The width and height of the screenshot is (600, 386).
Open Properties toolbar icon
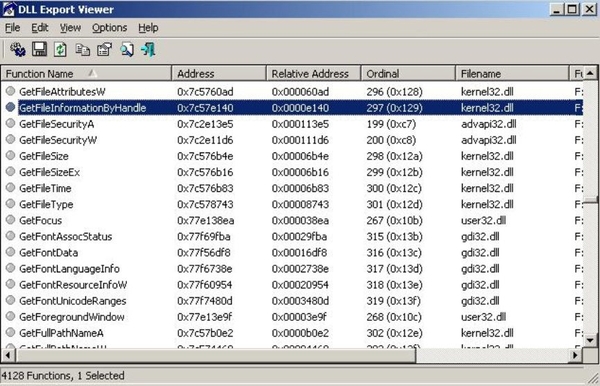pos(104,50)
